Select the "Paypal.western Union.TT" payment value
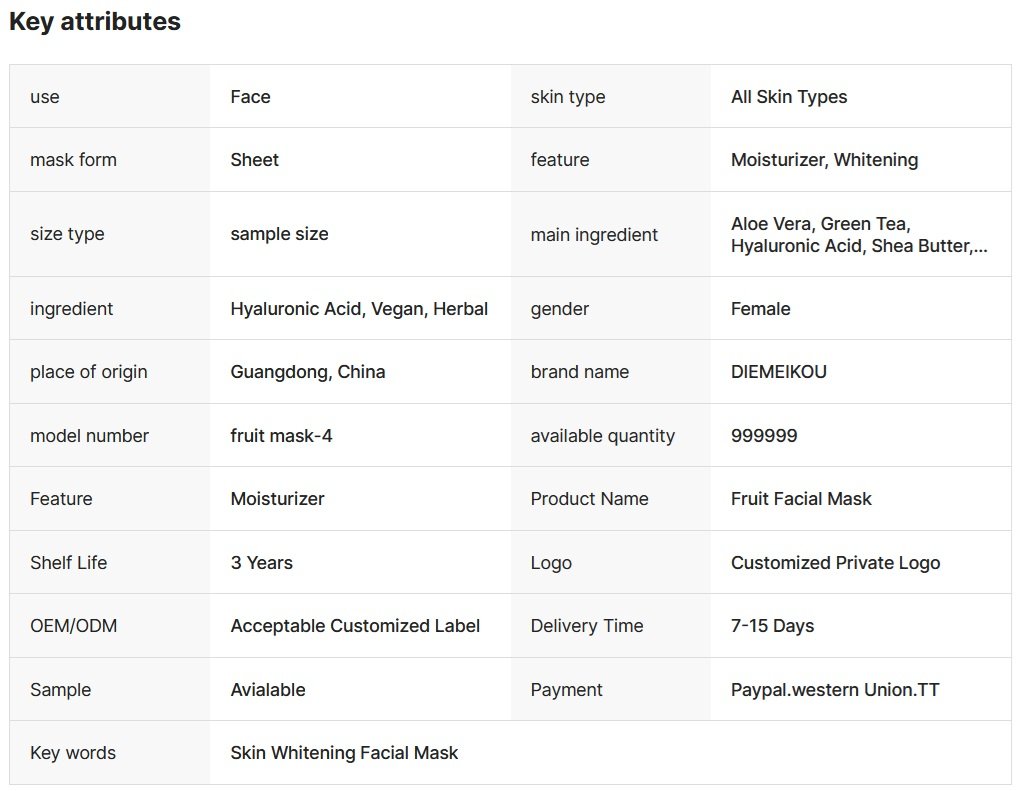This screenshot has height=791, width=1020. 835,690
